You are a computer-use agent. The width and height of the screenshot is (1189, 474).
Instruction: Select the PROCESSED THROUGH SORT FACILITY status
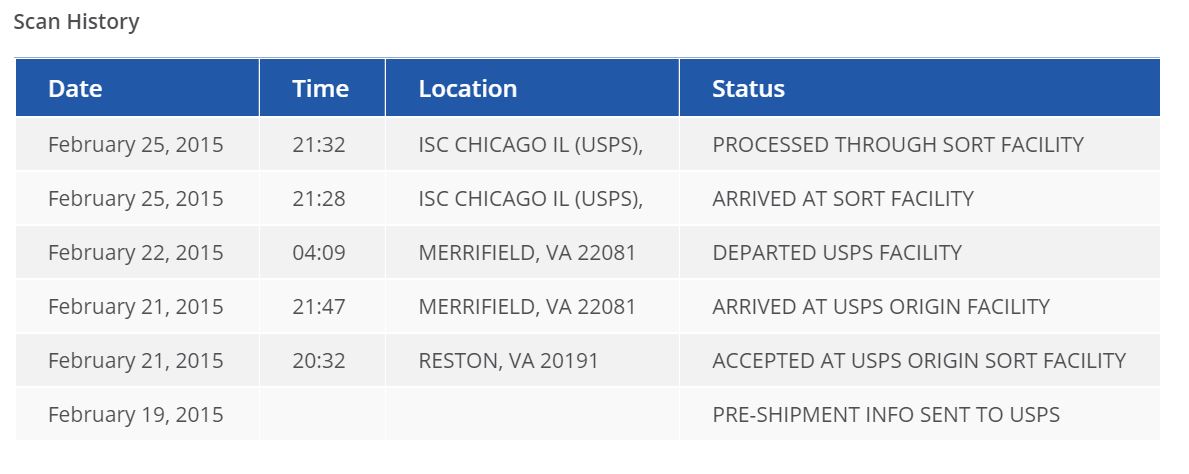(x=898, y=144)
